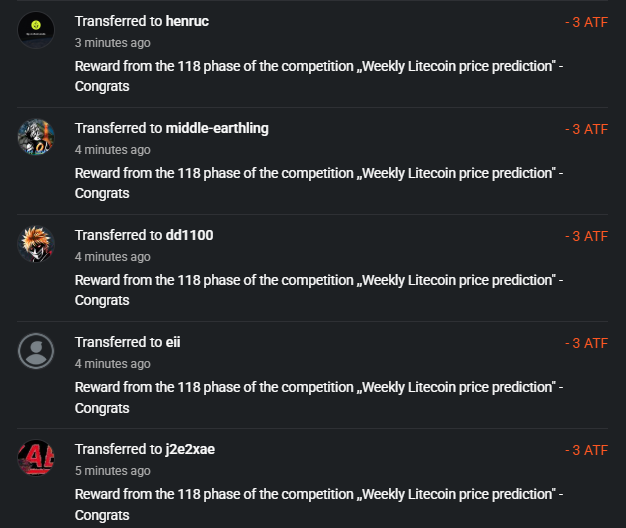Select the -3 ATF amount for dd1100

586,236
